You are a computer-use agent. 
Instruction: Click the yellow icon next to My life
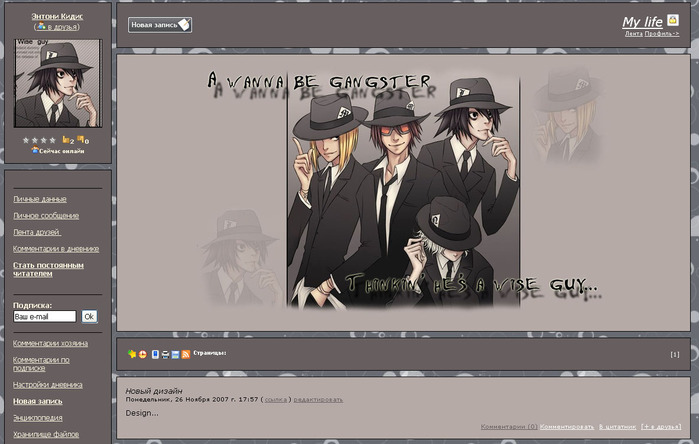[673, 20]
